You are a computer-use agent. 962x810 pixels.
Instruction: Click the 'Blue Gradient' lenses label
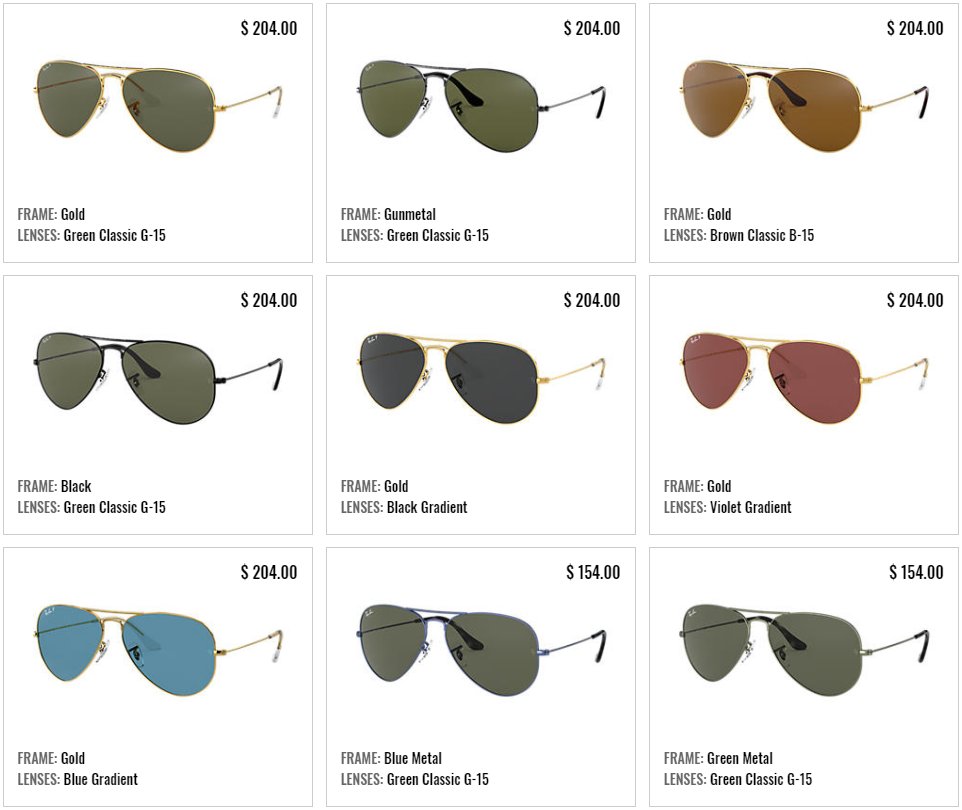click(101, 779)
